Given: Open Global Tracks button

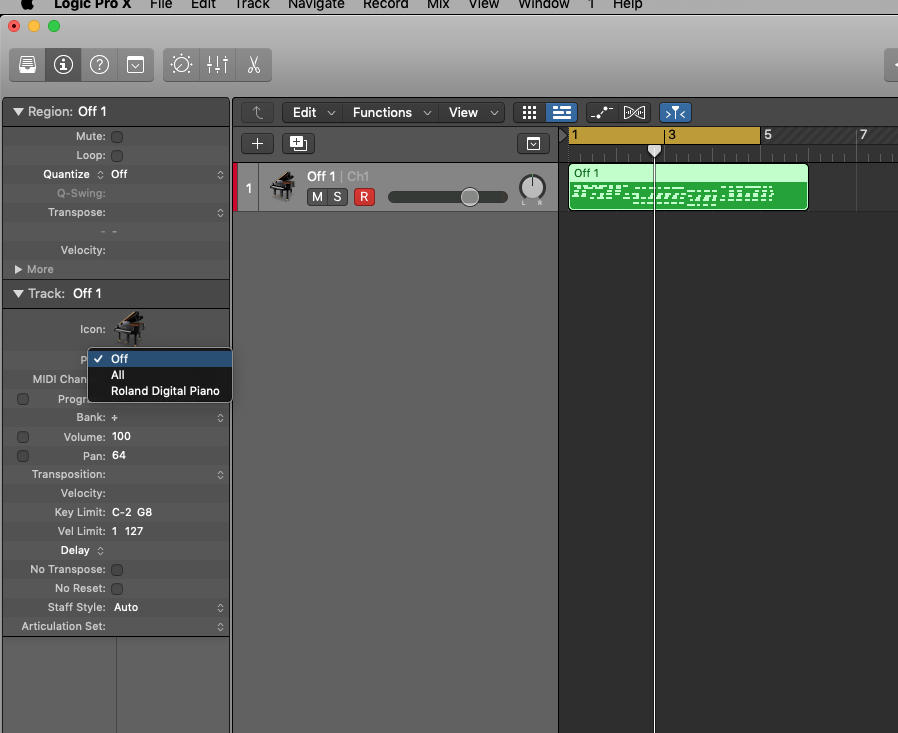Looking at the screenshot, I should pos(533,144).
